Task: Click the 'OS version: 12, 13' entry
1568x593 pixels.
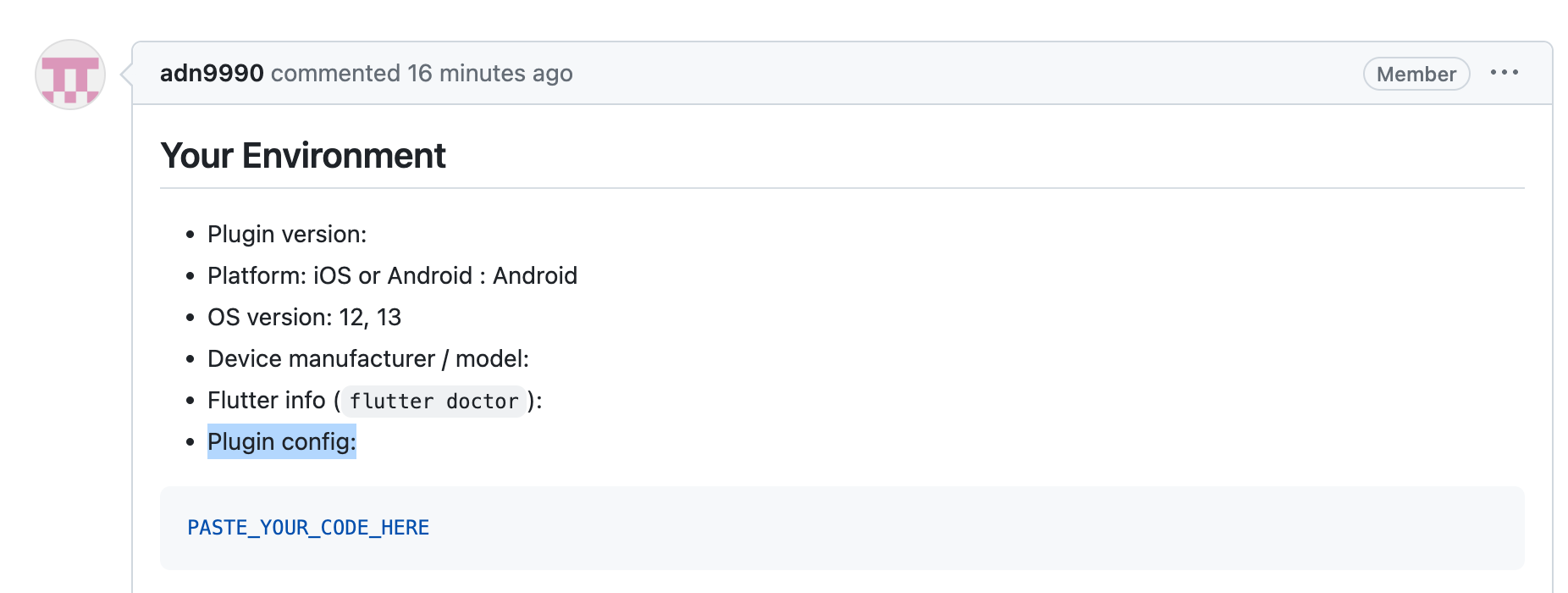Action: (305, 317)
